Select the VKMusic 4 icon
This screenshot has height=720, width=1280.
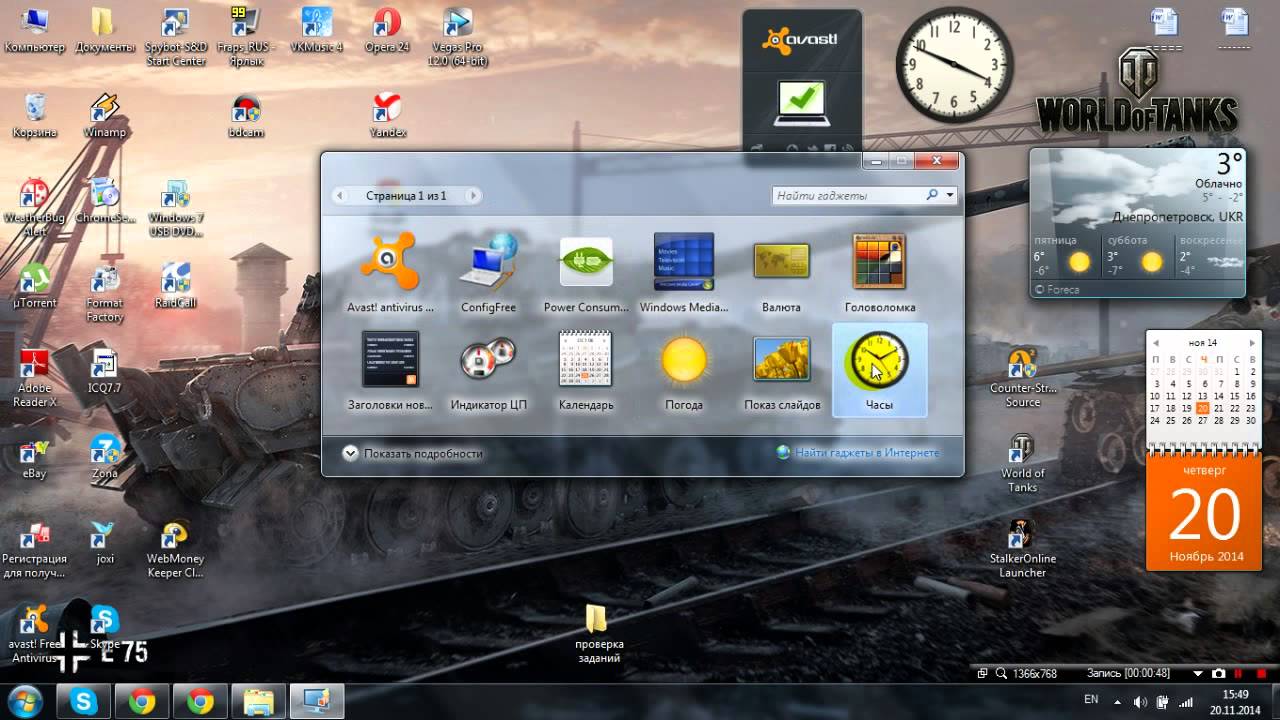(x=316, y=31)
